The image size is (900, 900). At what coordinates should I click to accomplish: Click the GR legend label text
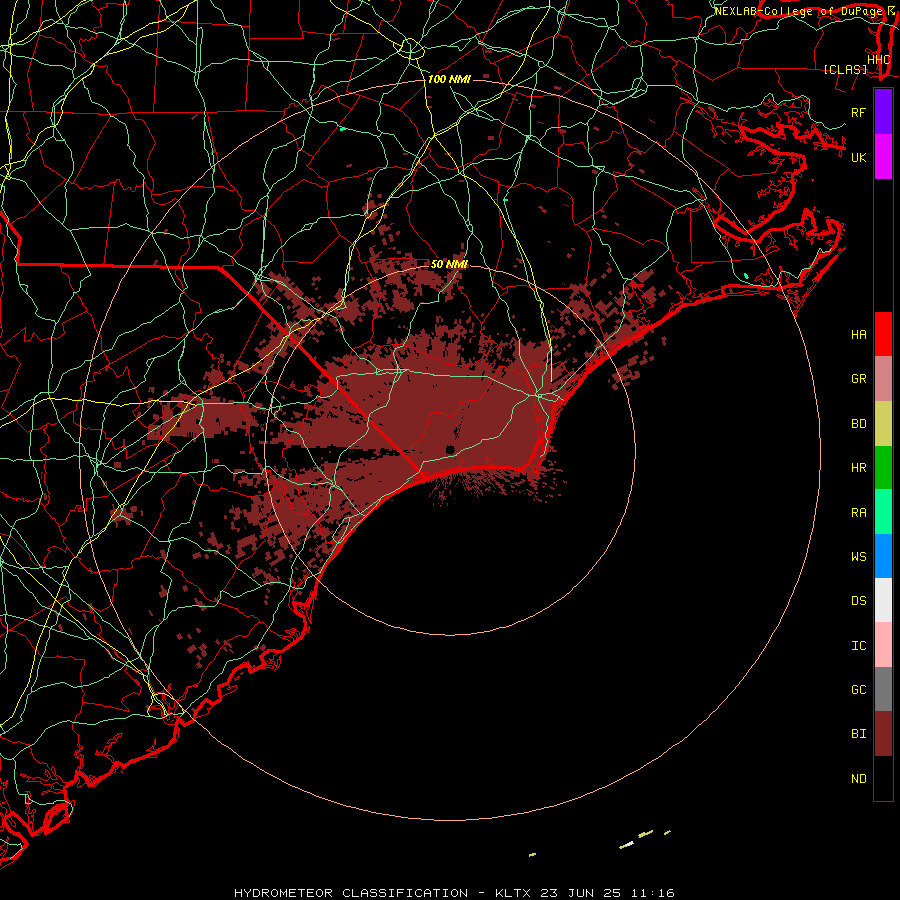[858, 379]
